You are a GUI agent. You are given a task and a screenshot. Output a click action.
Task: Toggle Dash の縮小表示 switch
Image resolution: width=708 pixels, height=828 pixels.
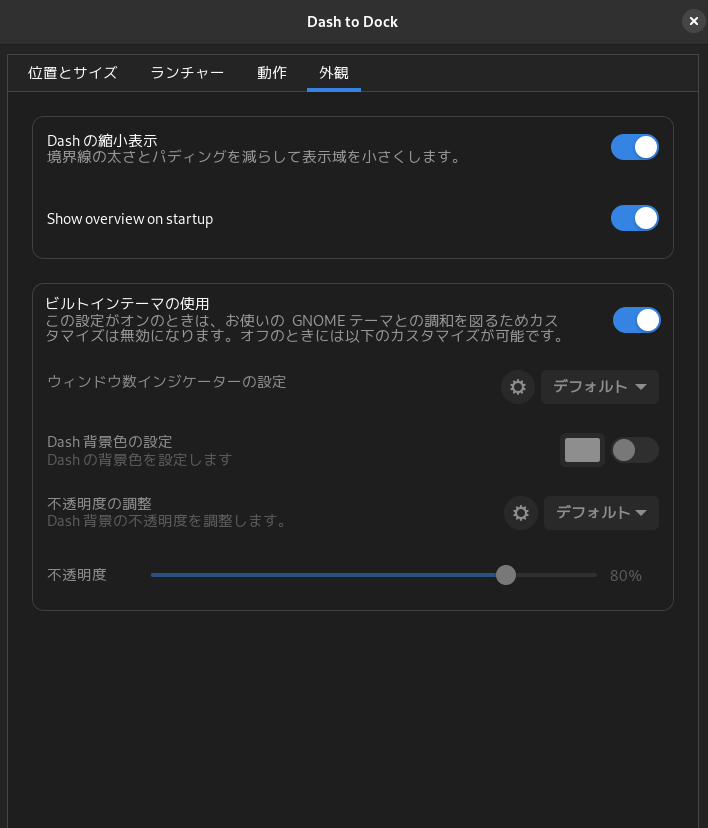635,147
